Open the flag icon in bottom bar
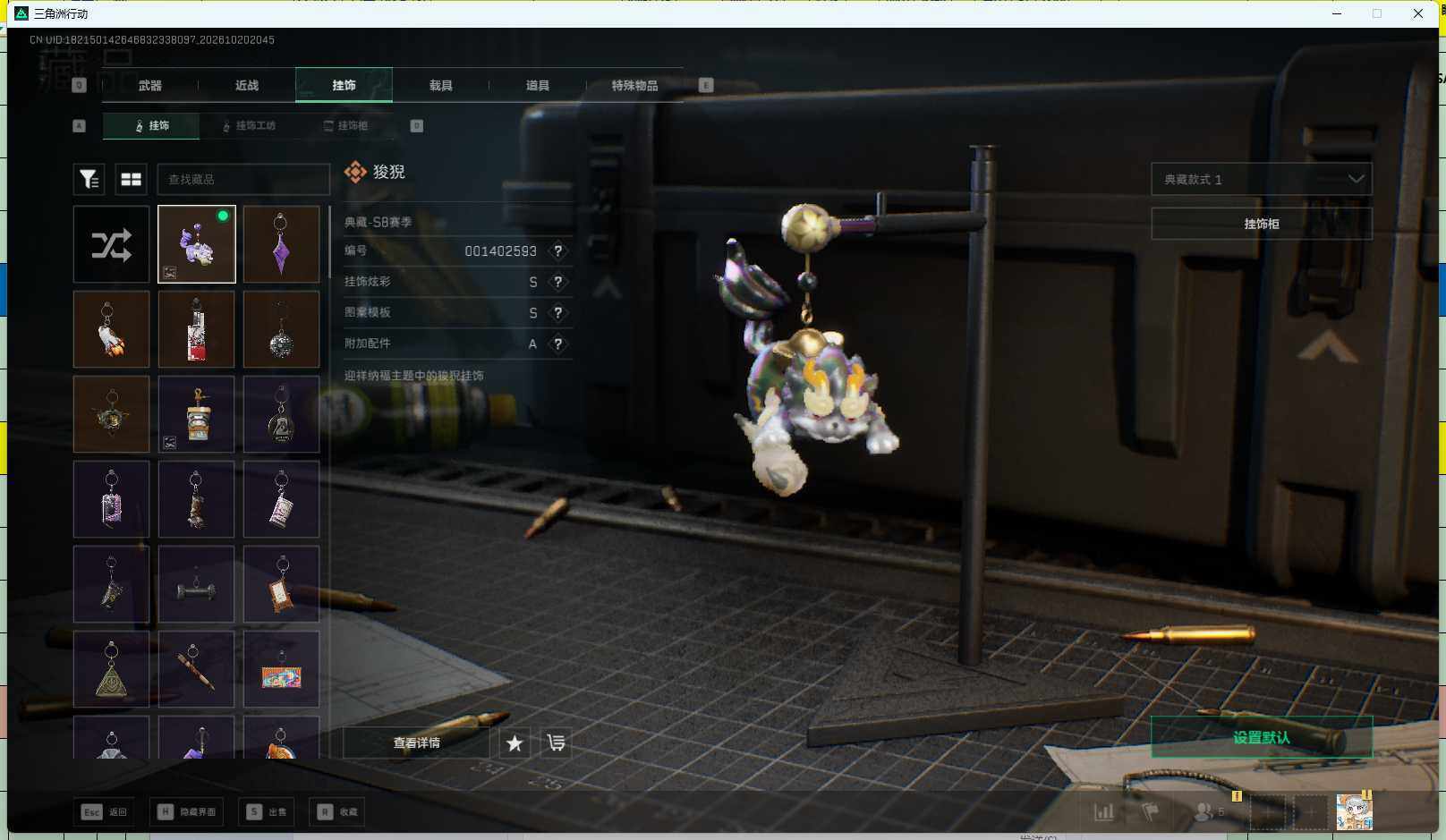This screenshot has width=1446, height=840. (x=1151, y=812)
